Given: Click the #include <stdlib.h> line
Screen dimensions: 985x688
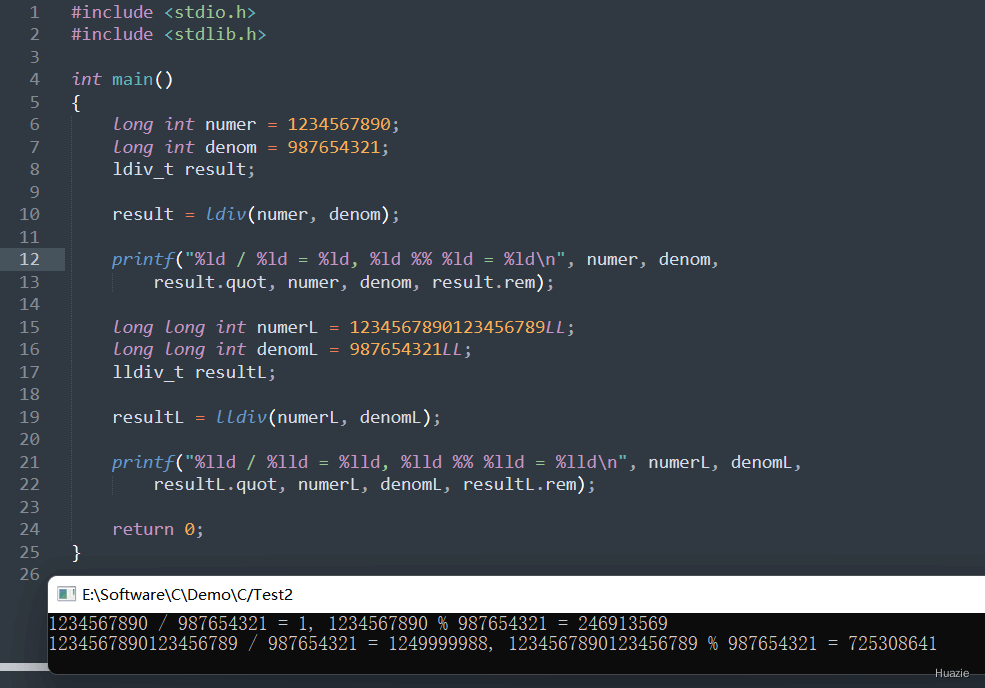Looking at the screenshot, I should (x=168, y=35).
